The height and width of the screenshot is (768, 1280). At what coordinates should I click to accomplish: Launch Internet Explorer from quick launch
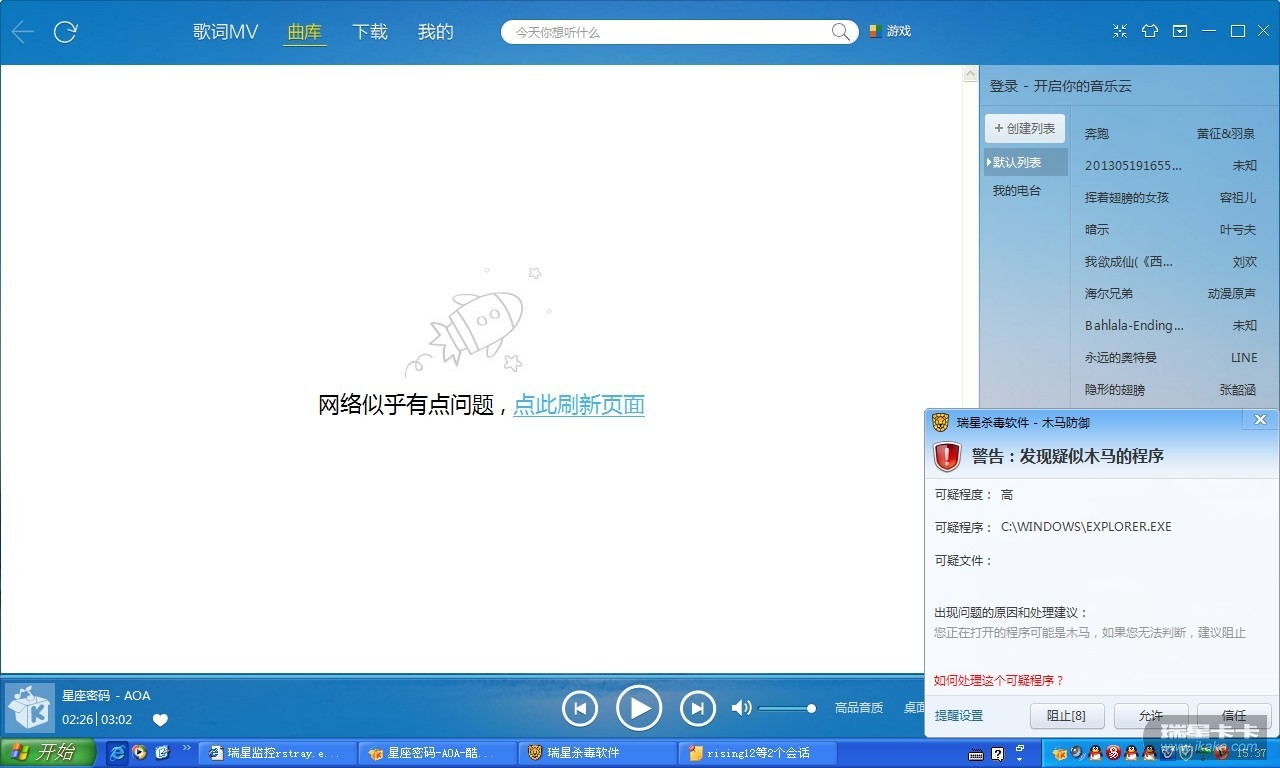click(118, 753)
